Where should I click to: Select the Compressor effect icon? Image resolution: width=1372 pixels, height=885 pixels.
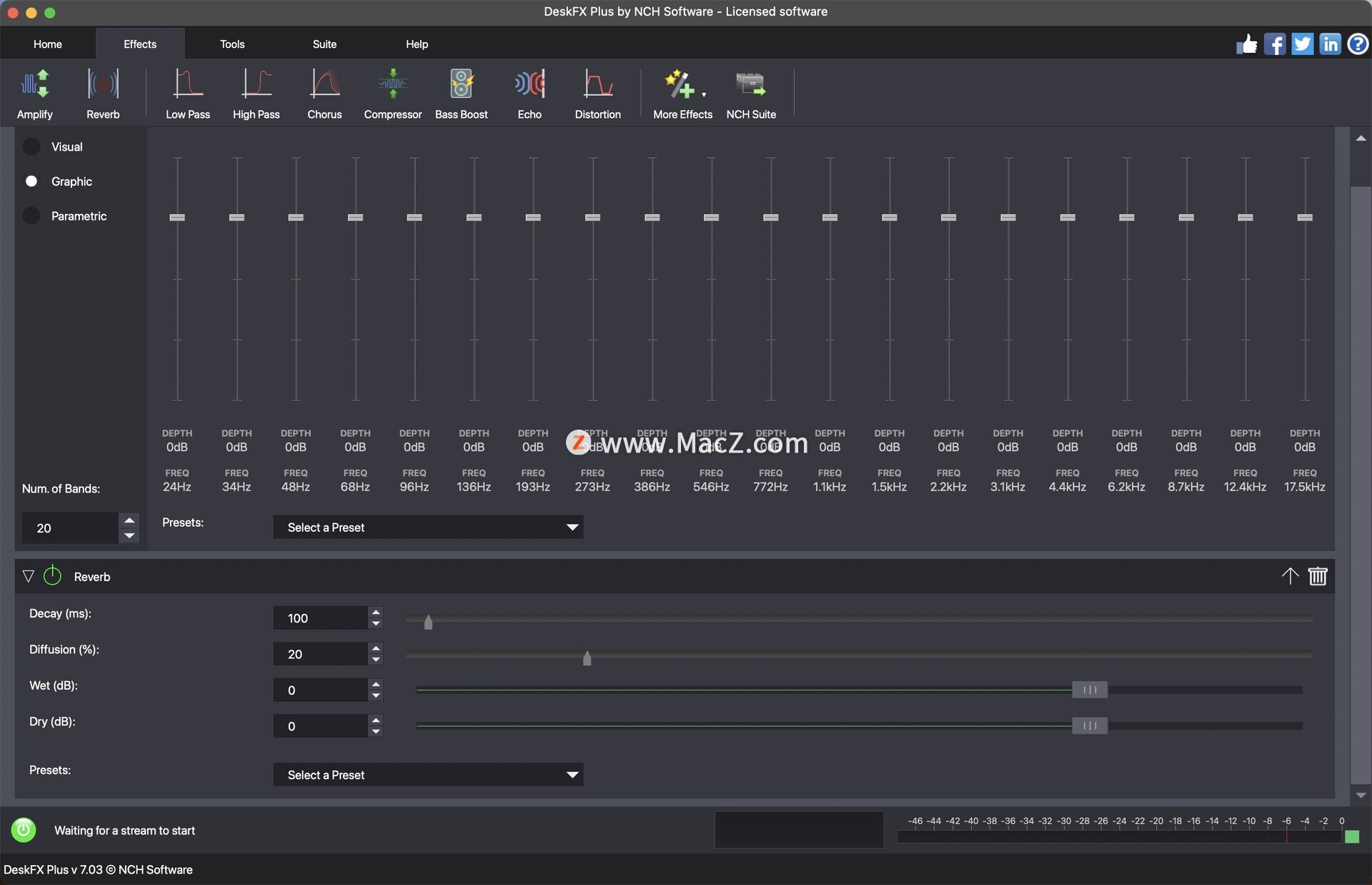click(392, 94)
